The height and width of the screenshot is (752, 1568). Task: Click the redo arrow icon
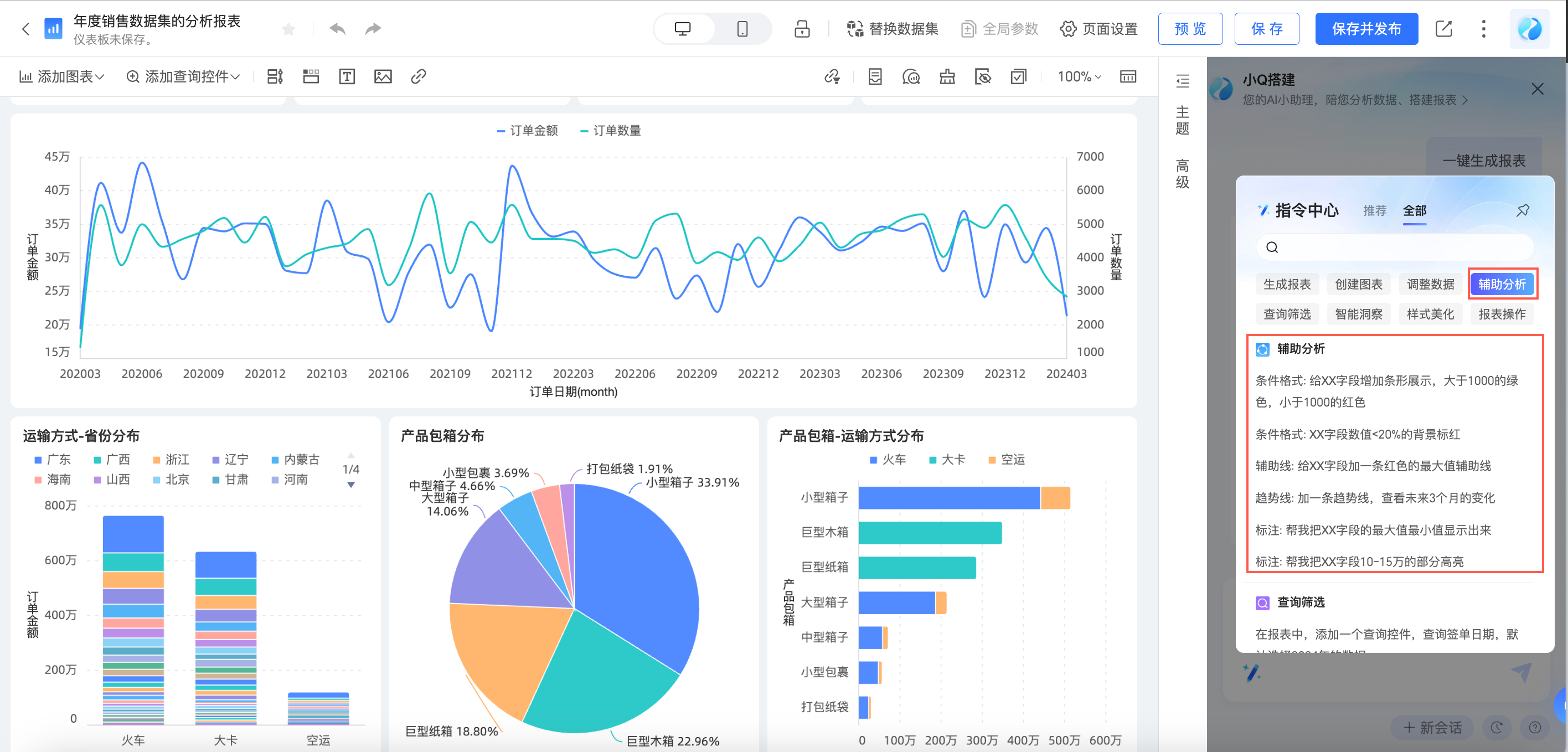pyautogui.click(x=373, y=29)
